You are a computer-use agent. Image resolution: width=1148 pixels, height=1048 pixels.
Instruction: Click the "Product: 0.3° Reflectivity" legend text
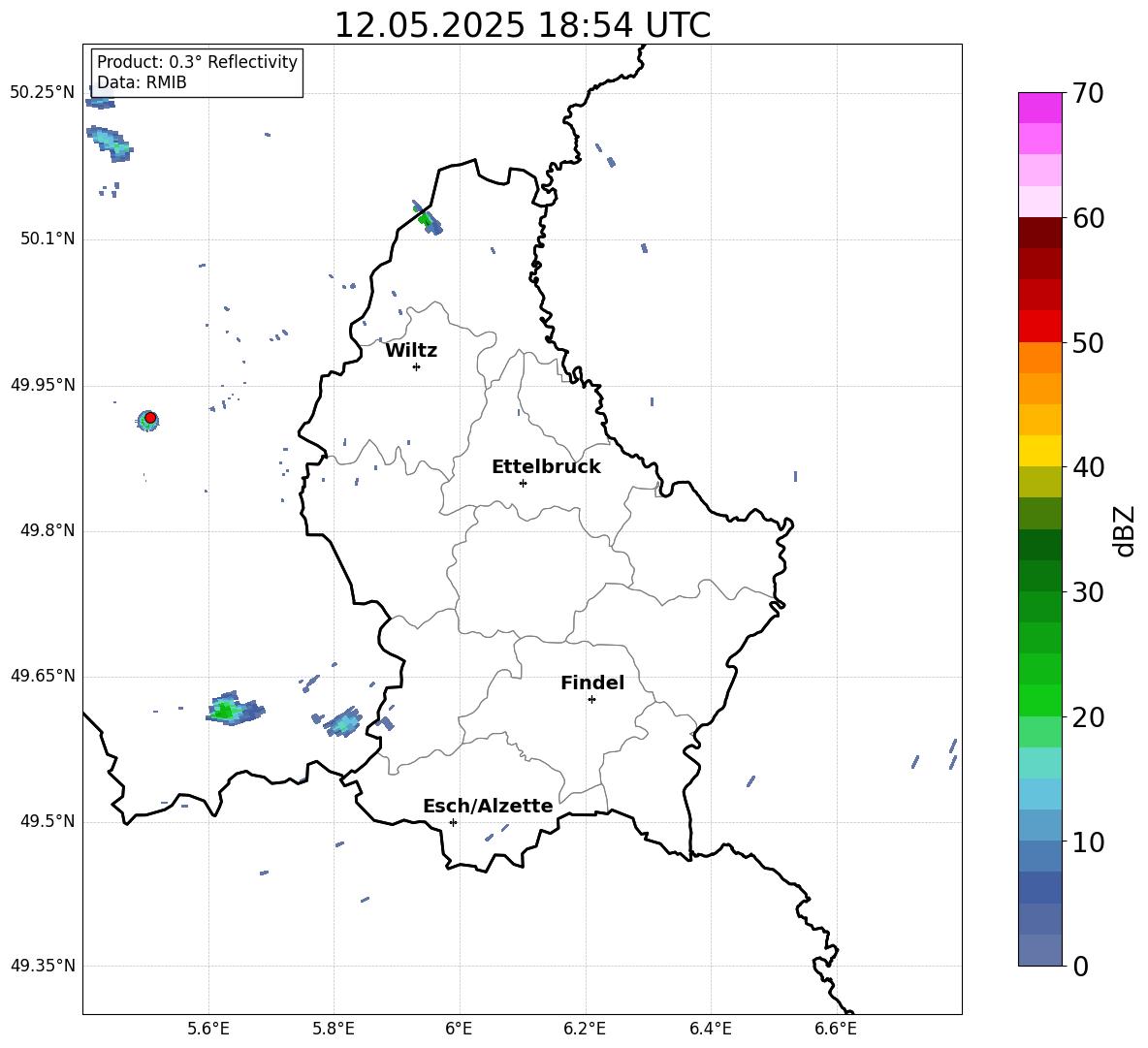197,62
